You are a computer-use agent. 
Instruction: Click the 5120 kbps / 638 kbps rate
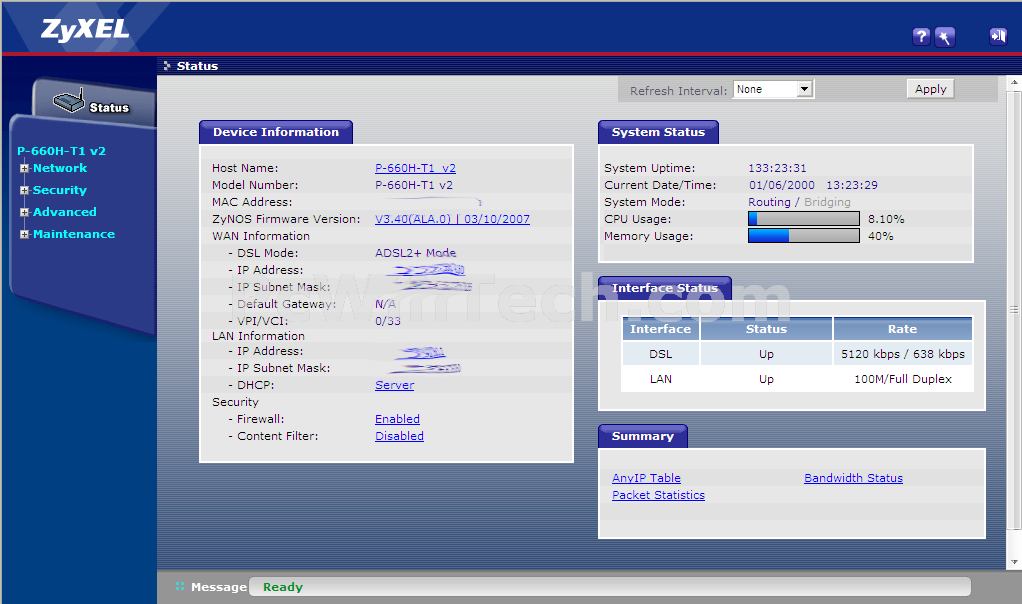[x=903, y=354]
